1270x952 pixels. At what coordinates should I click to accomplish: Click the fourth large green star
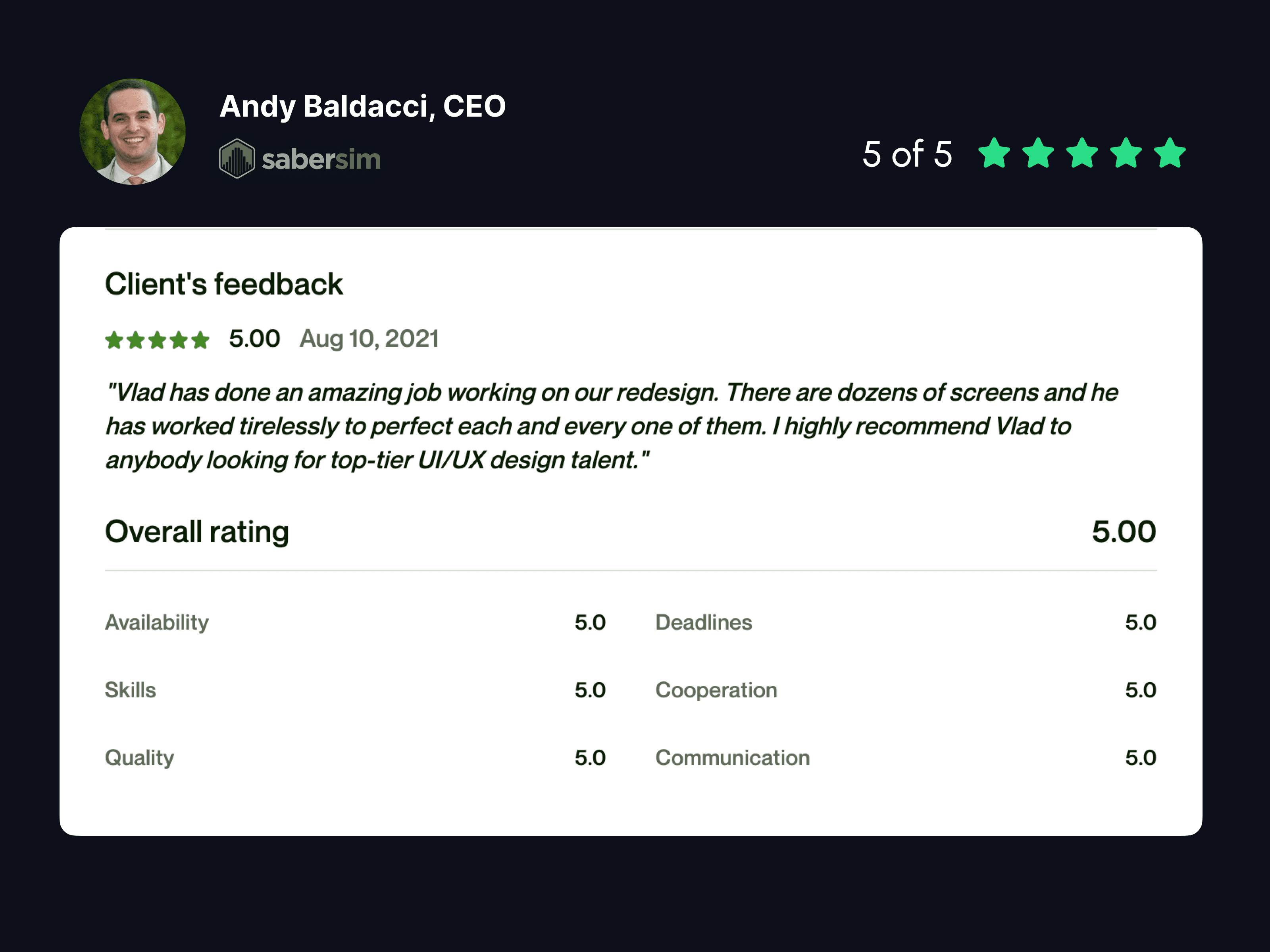click(1126, 153)
